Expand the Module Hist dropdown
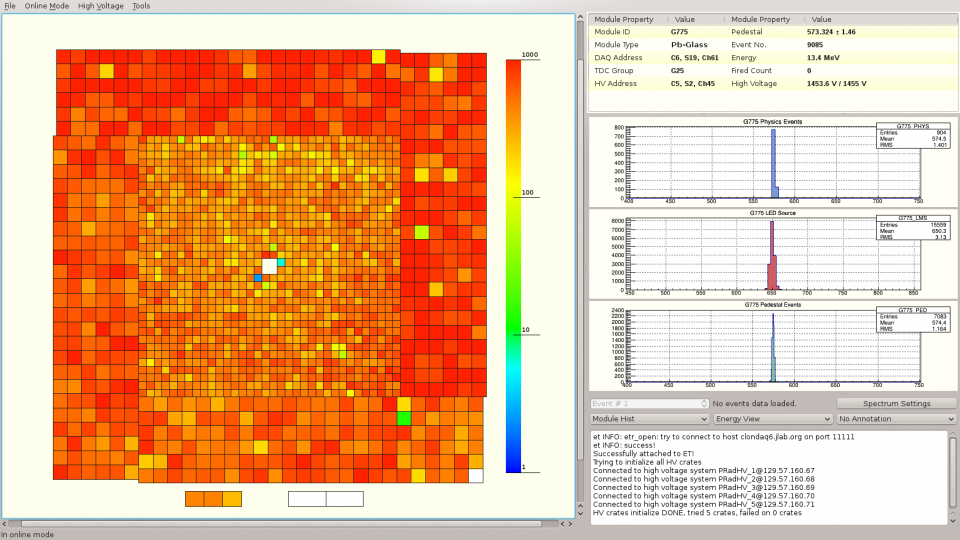Viewport: 960px width, 540px height. tap(649, 419)
